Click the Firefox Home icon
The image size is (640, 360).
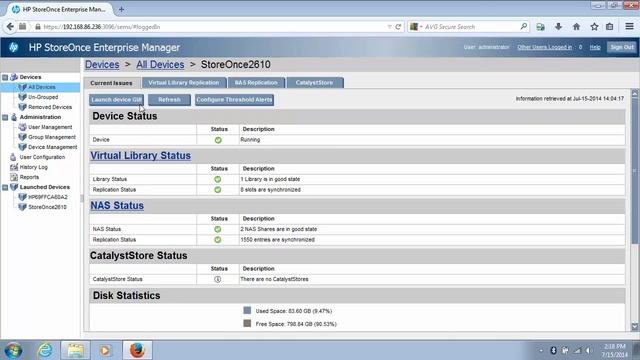[x=576, y=27]
